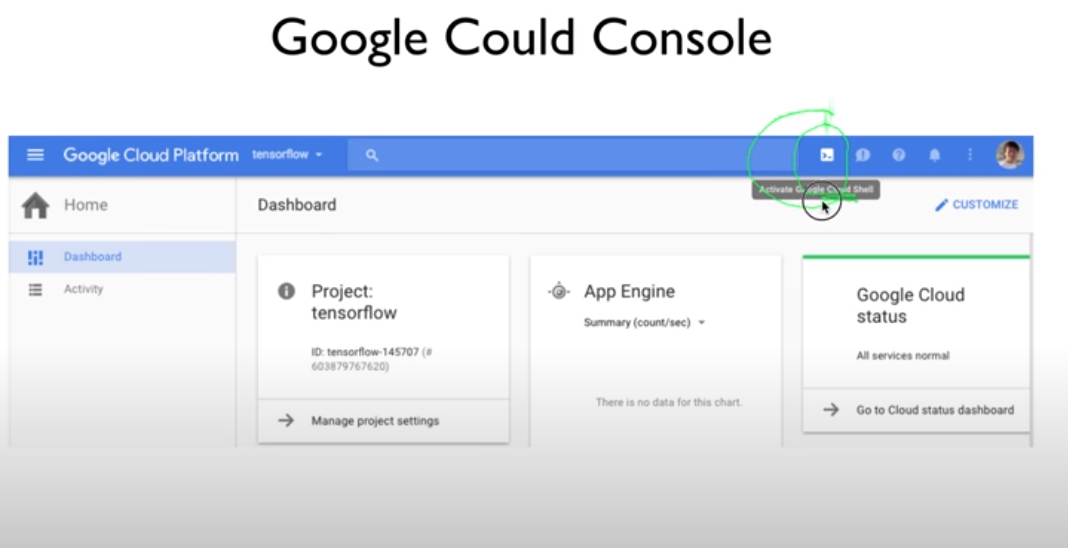Click the arrow beside Manage project settings

coord(286,421)
